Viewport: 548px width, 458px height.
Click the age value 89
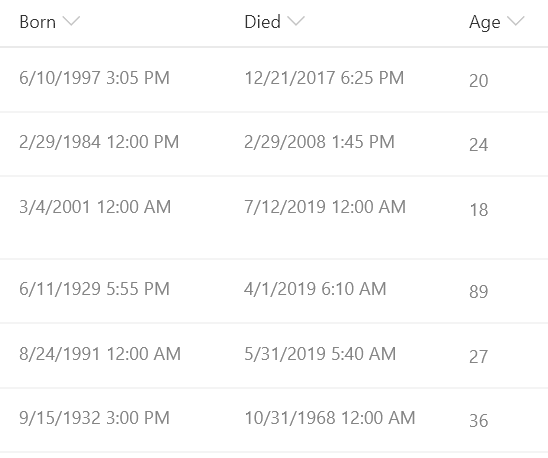coord(478,292)
